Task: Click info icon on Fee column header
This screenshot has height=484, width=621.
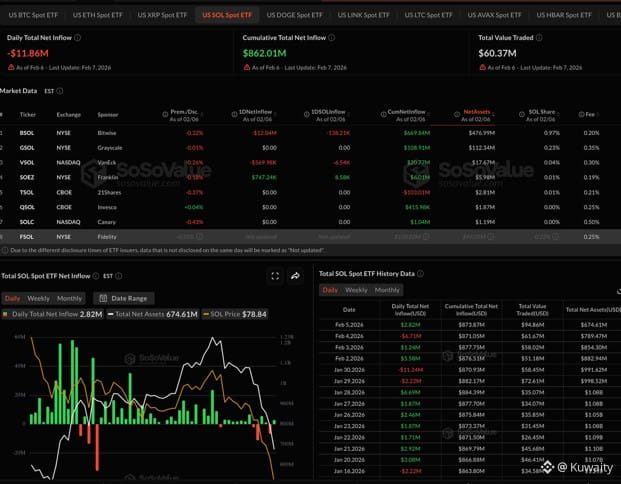Action: pyautogui.click(x=581, y=115)
